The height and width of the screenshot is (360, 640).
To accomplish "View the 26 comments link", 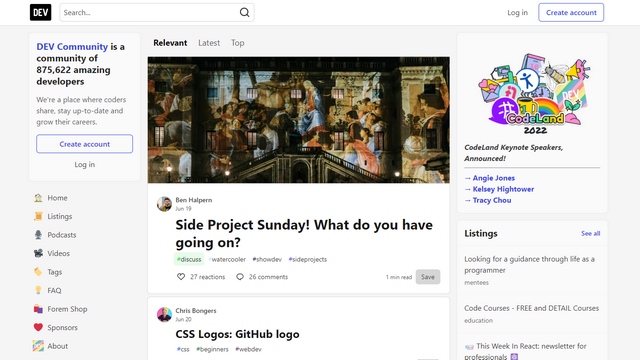I will (262, 277).
